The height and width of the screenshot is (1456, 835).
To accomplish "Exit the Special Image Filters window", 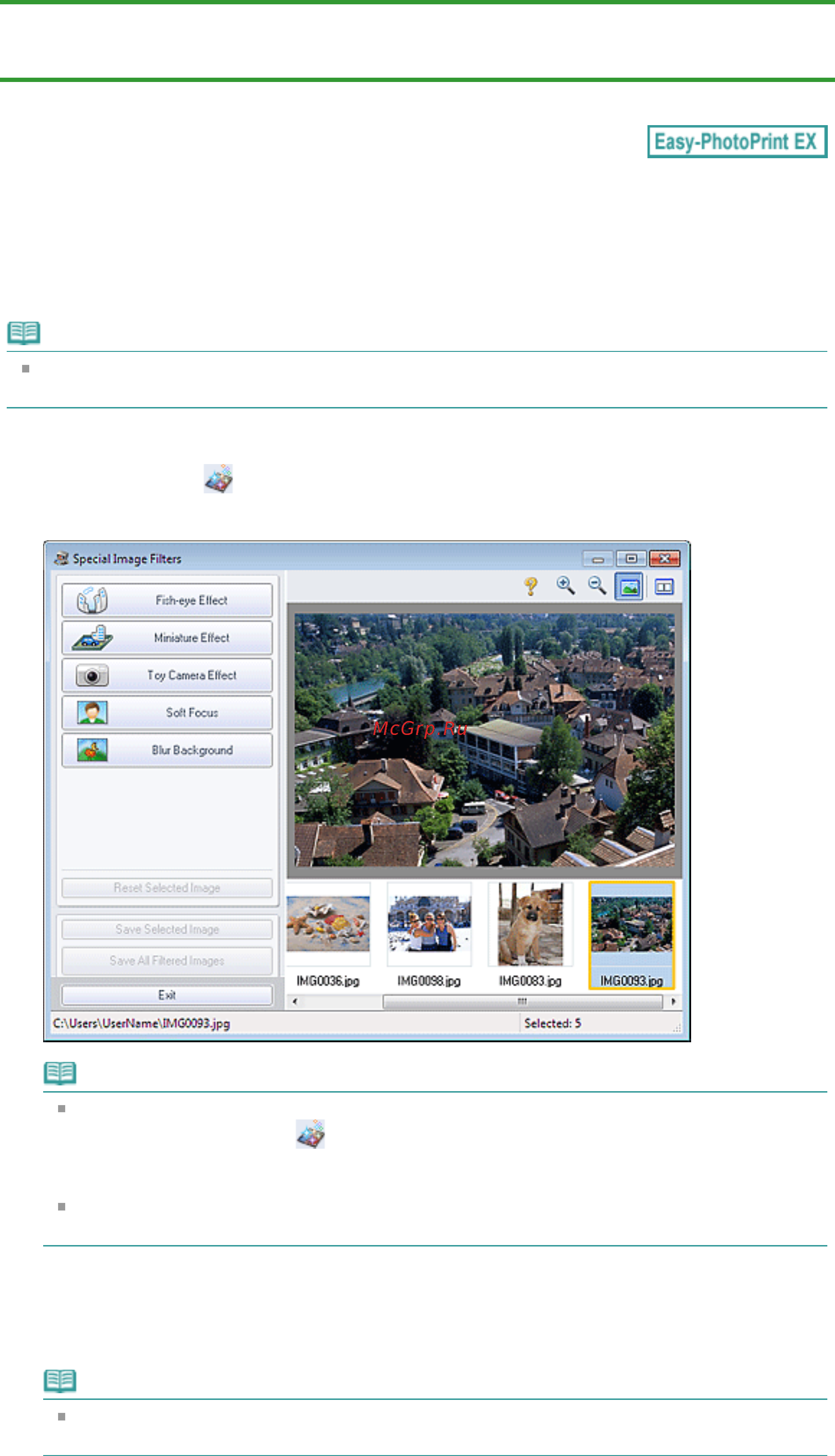I will pos(167,995).
